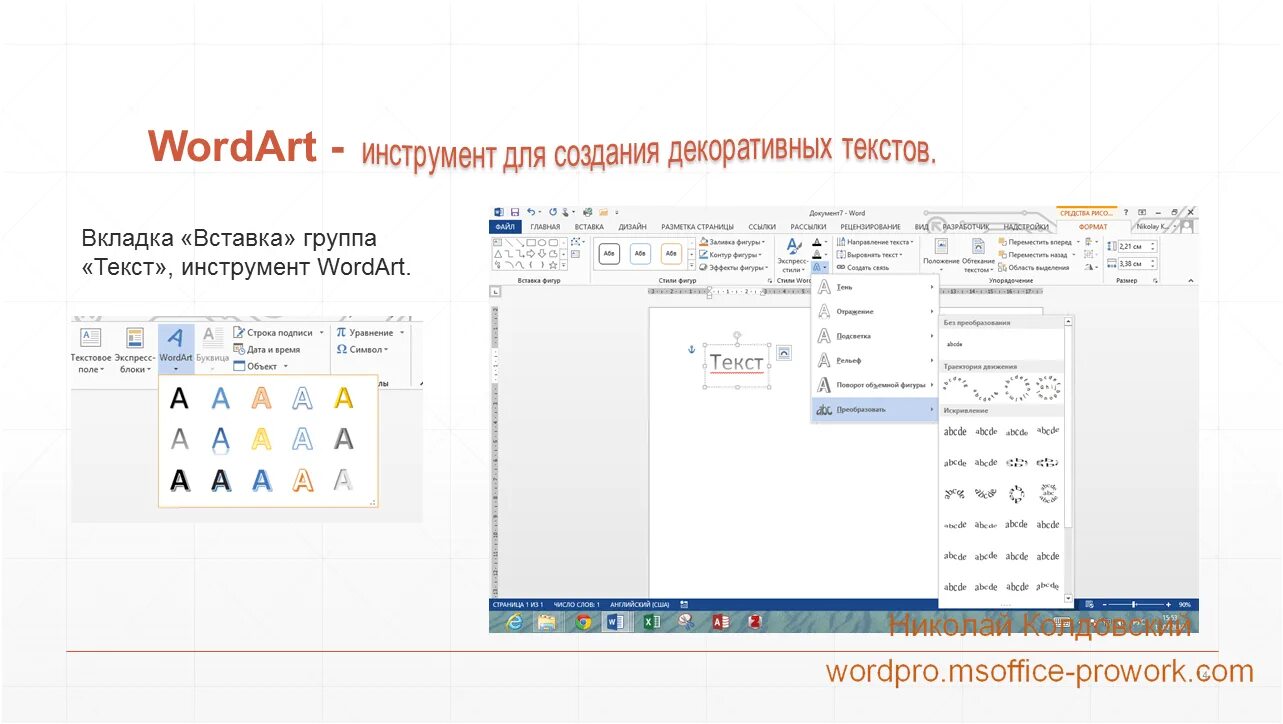1283x724 pixels.
Task: Pick the blue reflection WordArt style A
Action: (221, 440)
